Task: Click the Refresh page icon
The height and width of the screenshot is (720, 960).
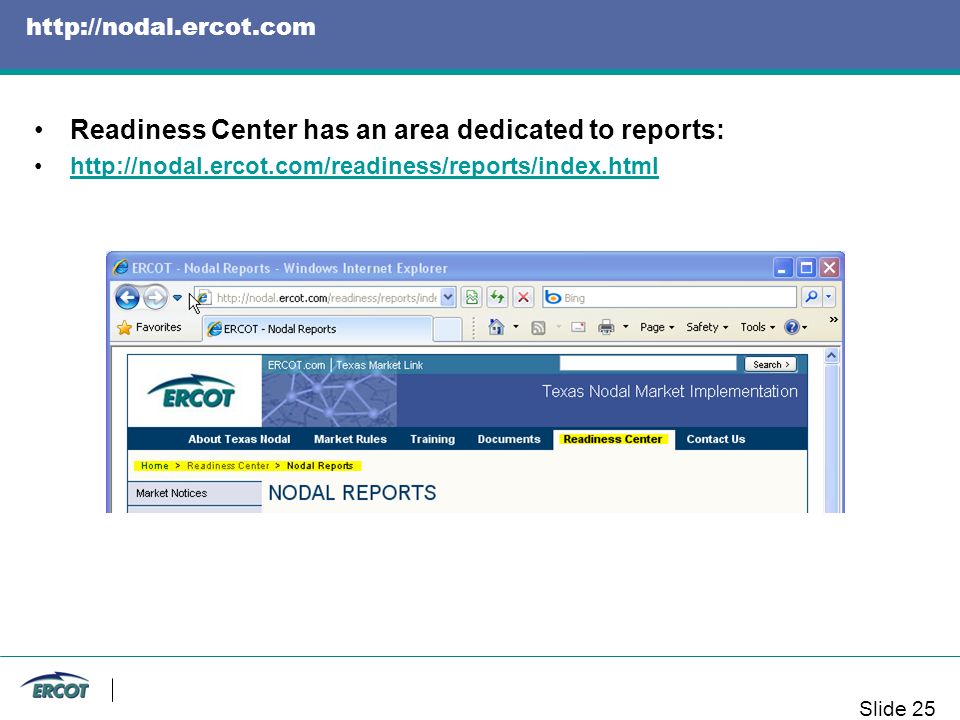Action: (x=497, y=298)
